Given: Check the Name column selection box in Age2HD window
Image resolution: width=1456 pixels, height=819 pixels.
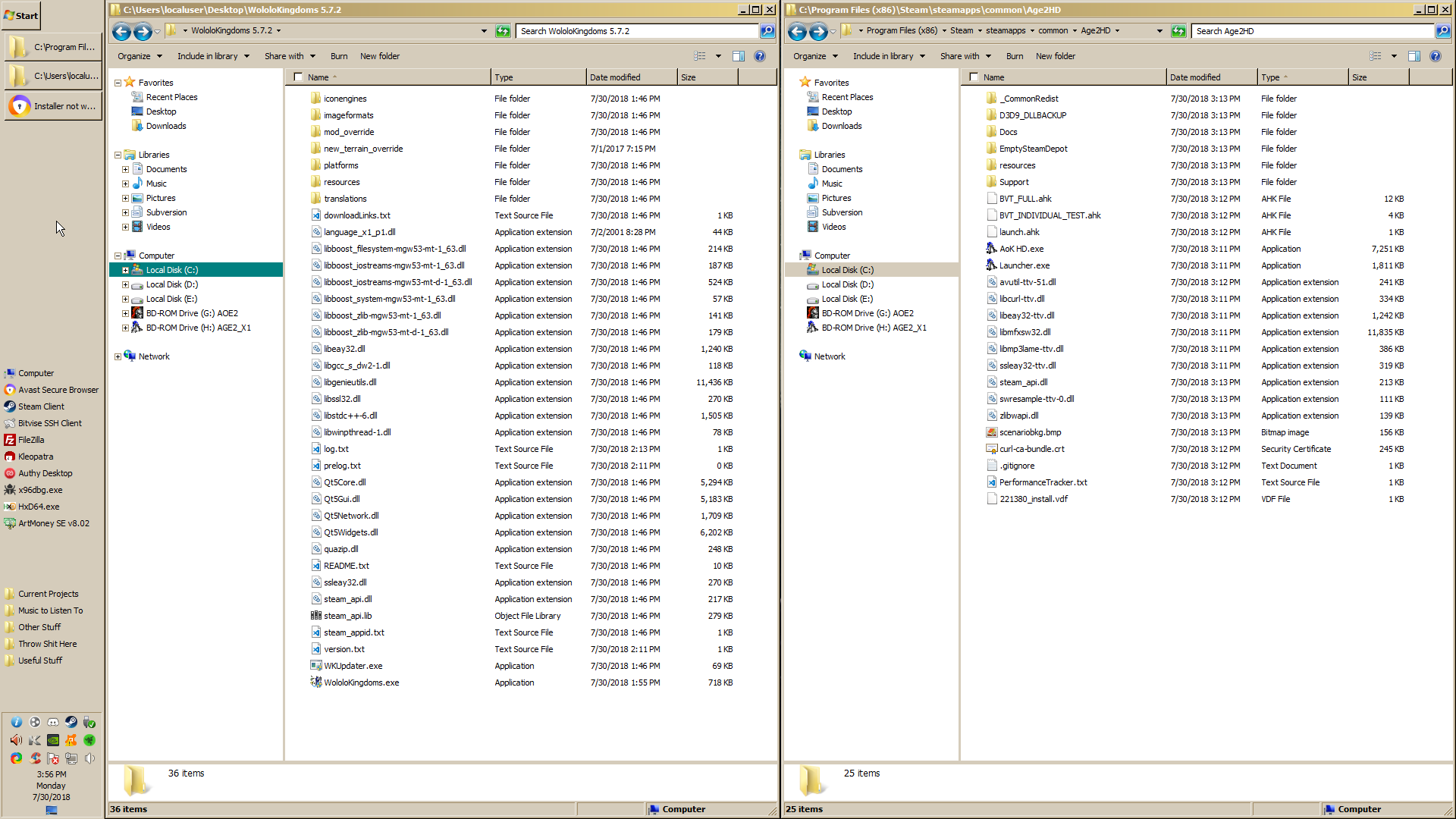Looking at the screenshot, I should click(974, 77).
